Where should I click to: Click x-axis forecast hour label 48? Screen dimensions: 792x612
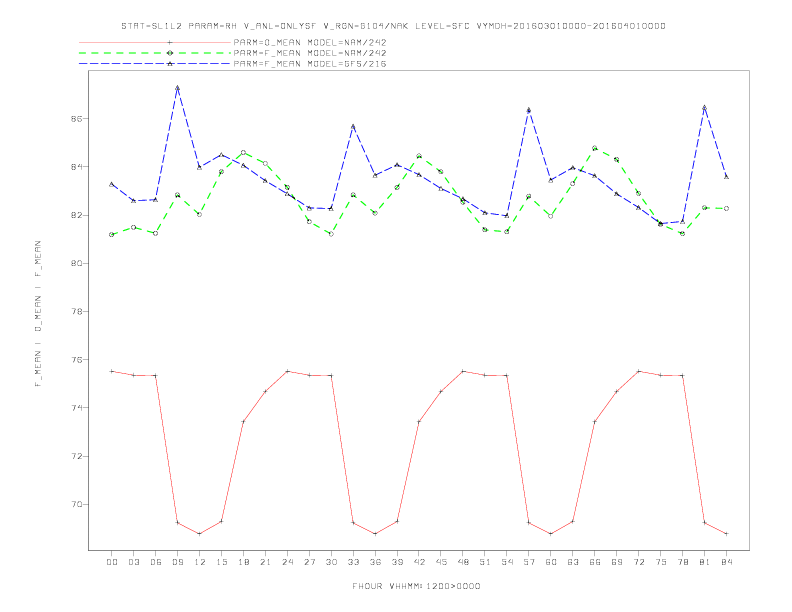pos(463,562)
